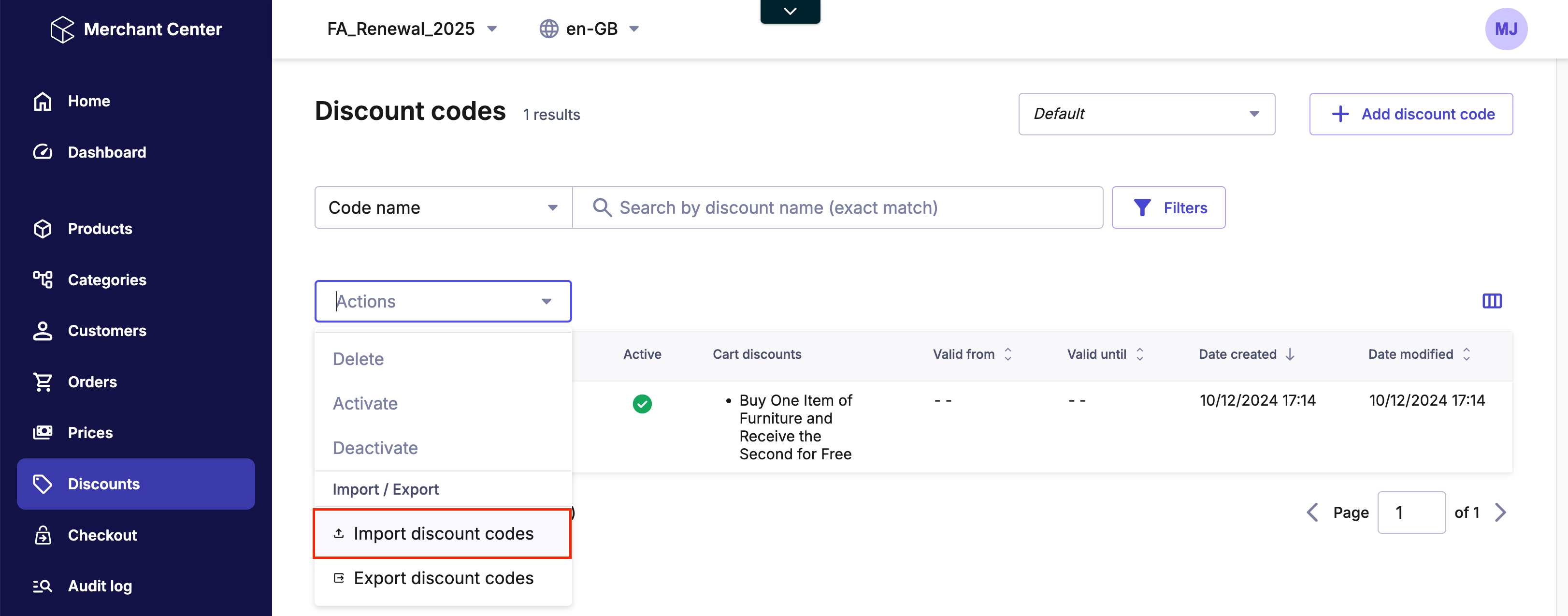Toggle the Date created sort arrow
The height and width of the screenshot is (616, 1568).
click(1290, 354)
